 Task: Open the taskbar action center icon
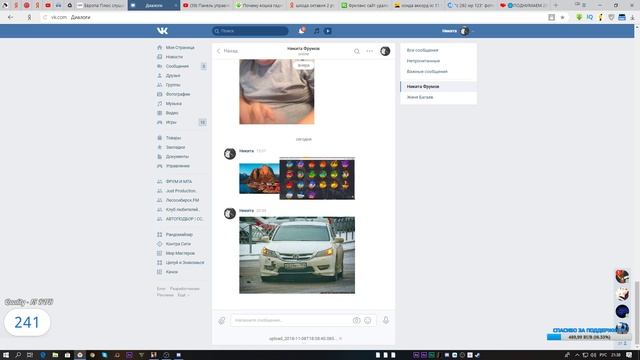629,355
